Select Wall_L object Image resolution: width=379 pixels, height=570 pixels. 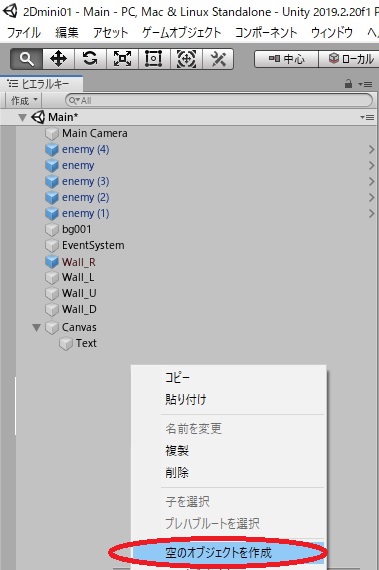78,277
